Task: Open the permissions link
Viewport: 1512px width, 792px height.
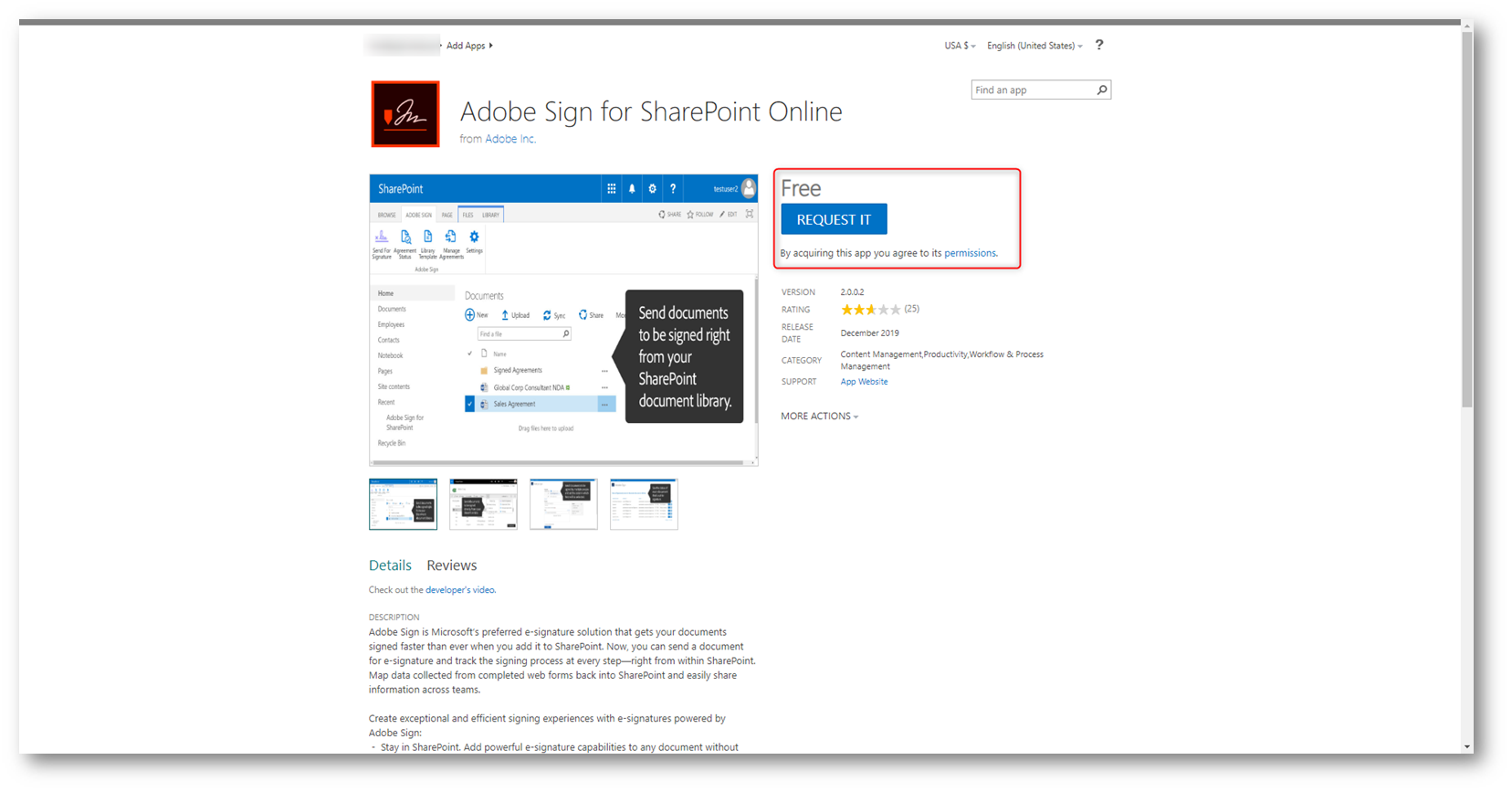Action: click(970, 253)
